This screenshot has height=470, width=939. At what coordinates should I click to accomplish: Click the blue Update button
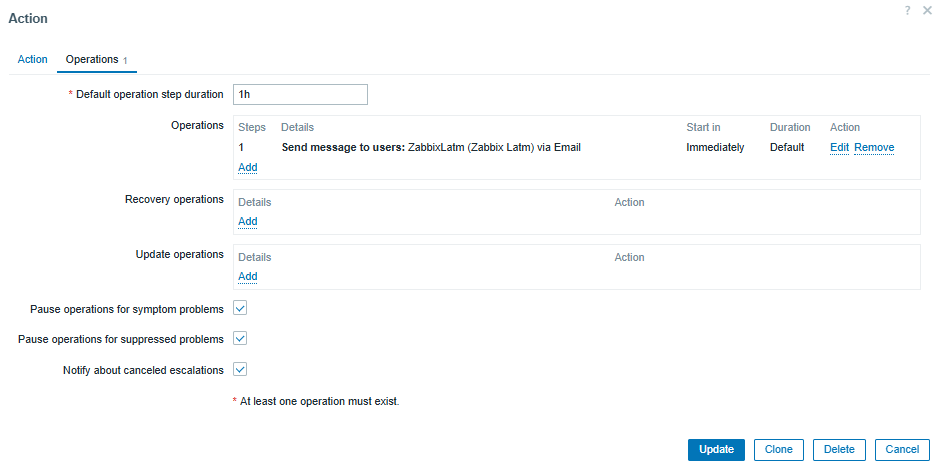tap(716, 450)
